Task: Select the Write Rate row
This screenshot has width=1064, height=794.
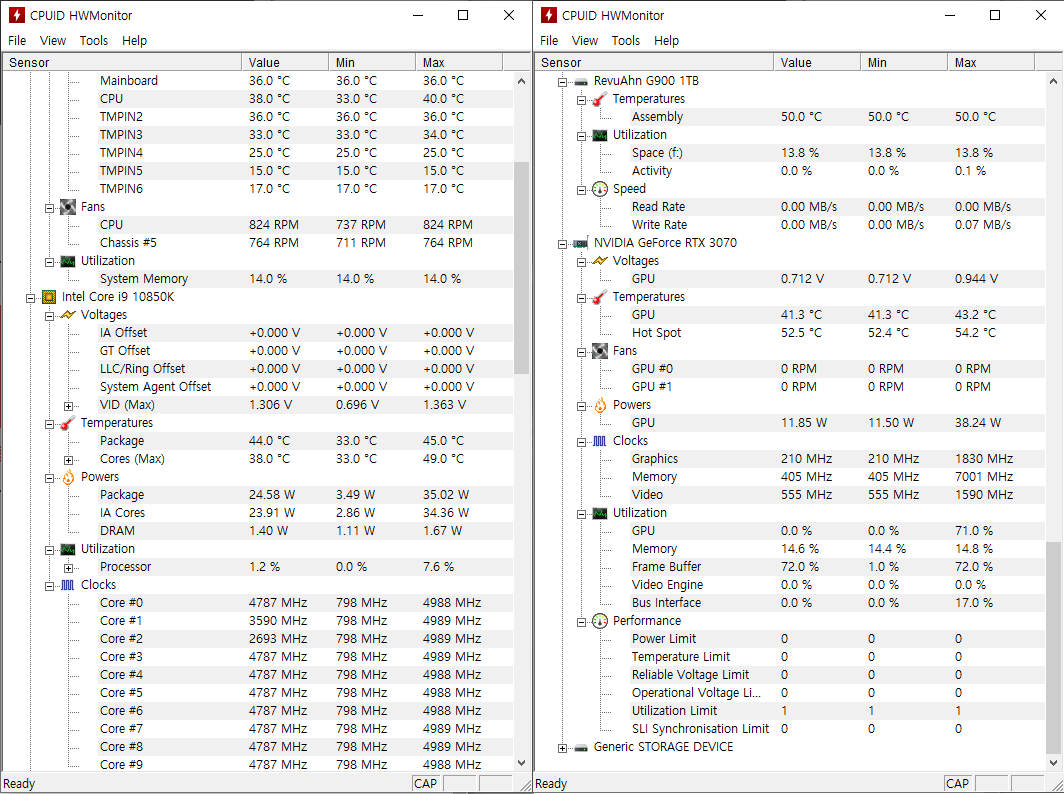Action: [x=837, y=225]
